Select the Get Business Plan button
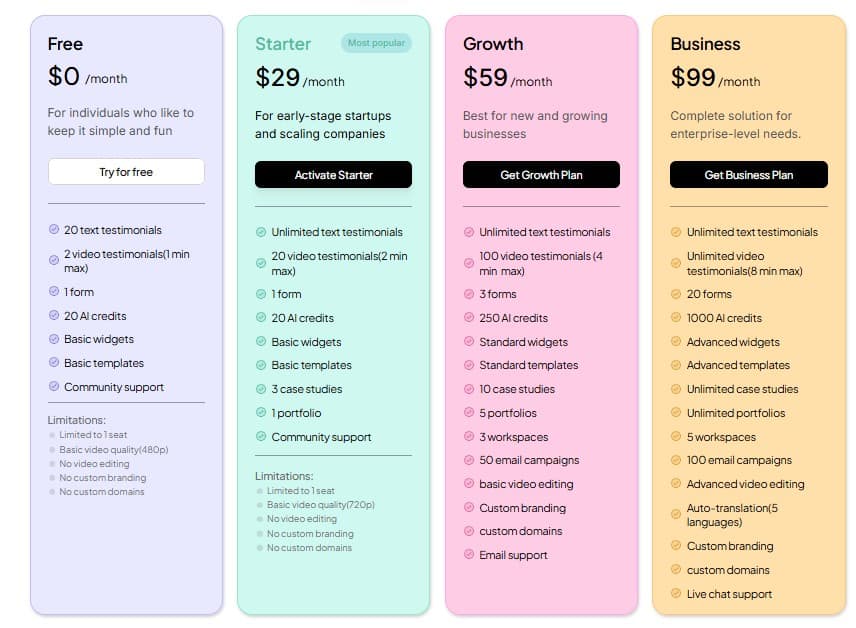The image size is (856, 628). coord(749,174)
